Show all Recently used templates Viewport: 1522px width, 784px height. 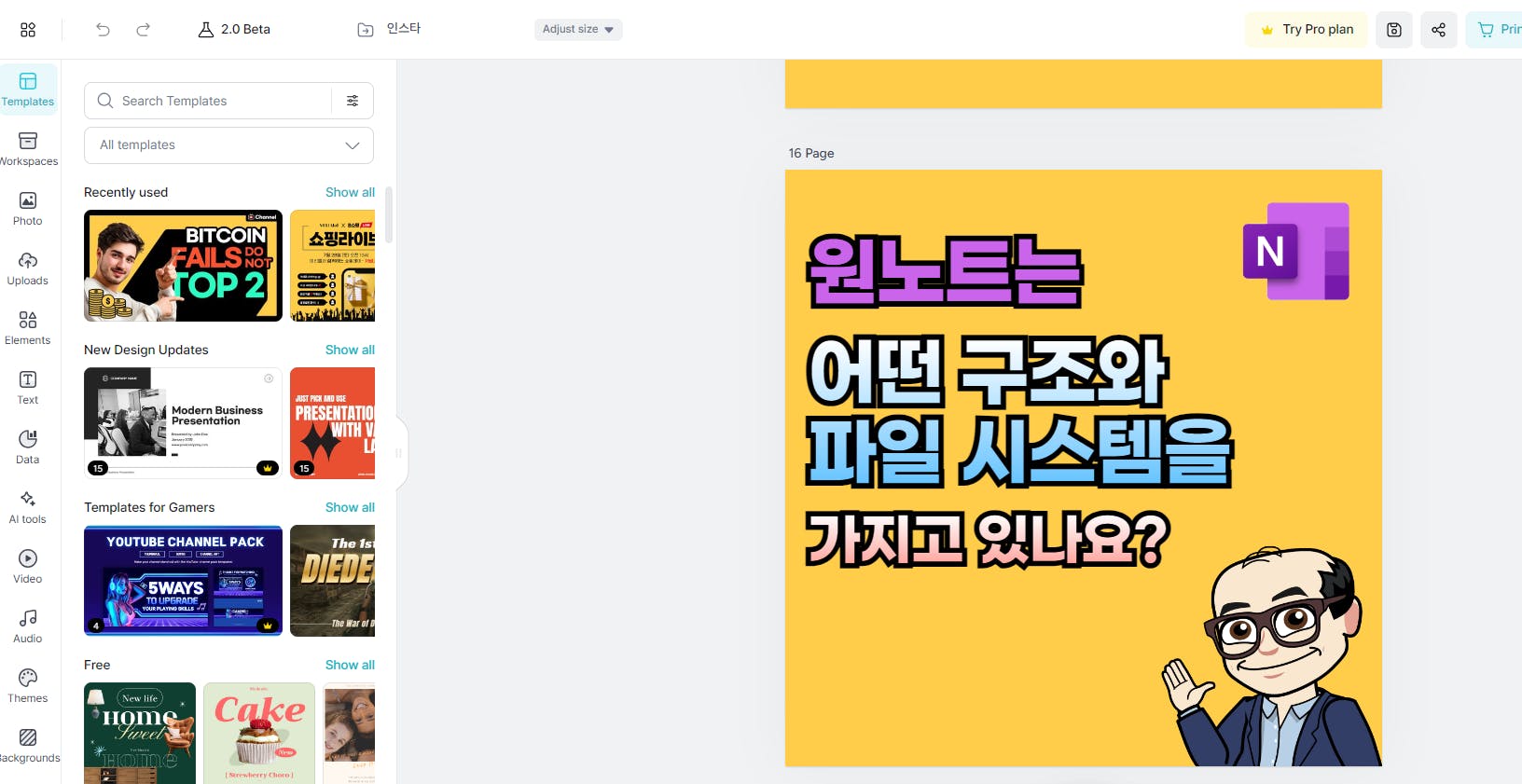[x=350, y=192]
